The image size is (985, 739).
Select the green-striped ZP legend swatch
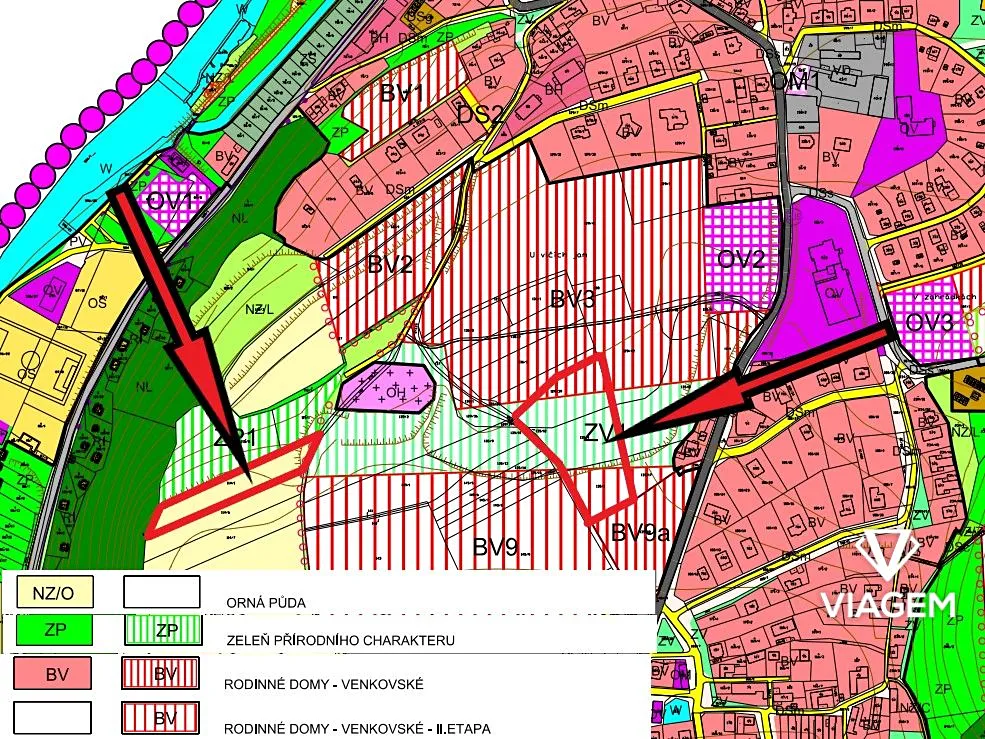[x=161, y=631]
